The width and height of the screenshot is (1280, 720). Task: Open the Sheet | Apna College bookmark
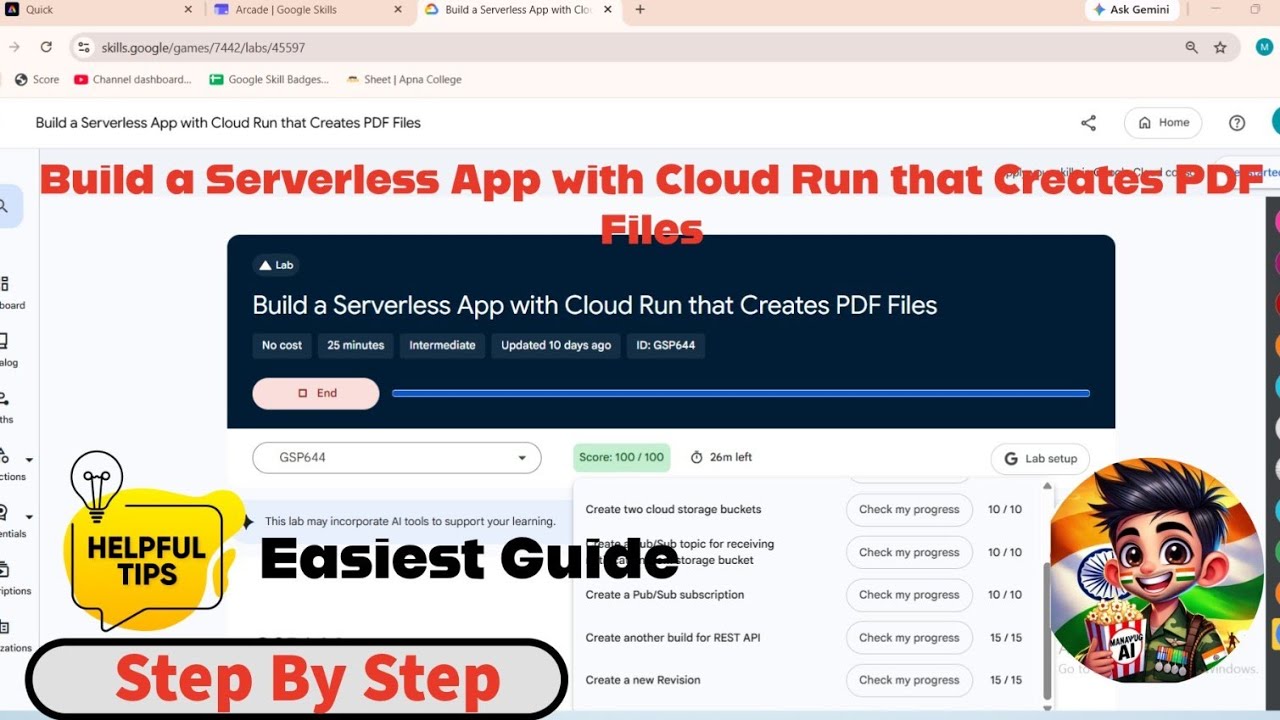point(404,80)
